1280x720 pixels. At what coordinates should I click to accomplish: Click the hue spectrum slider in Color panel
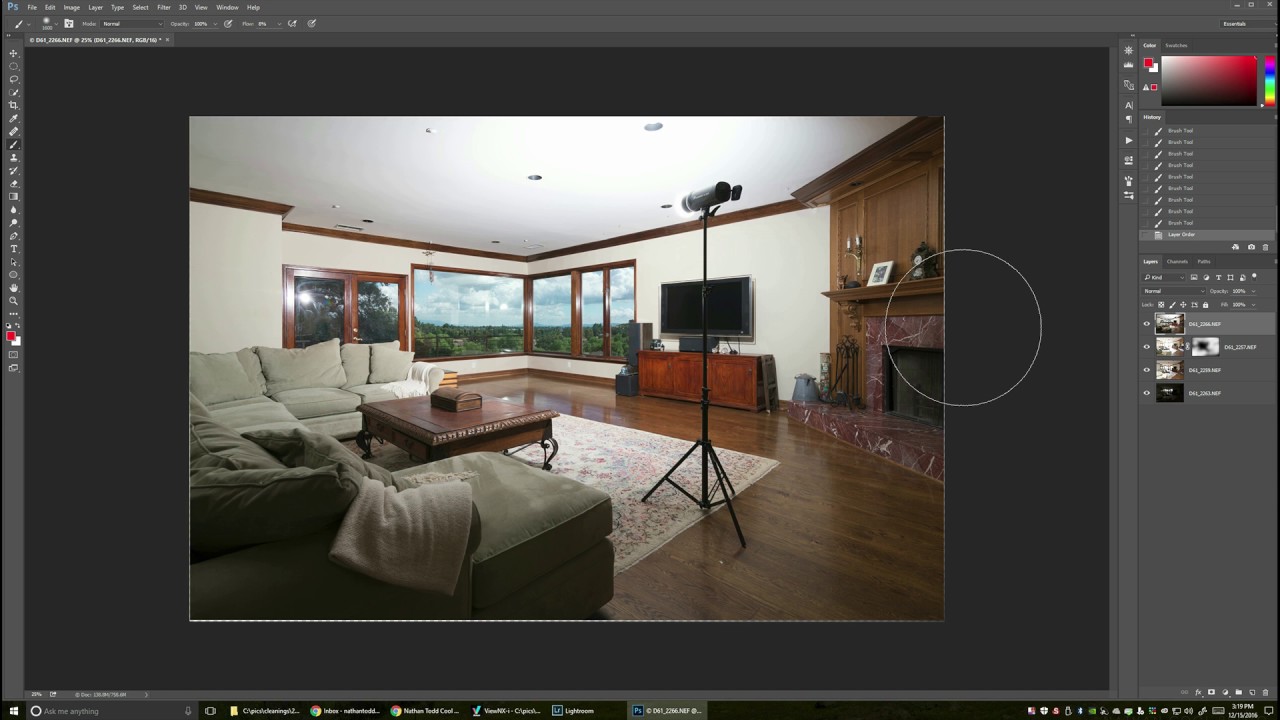pos(1269,80)
